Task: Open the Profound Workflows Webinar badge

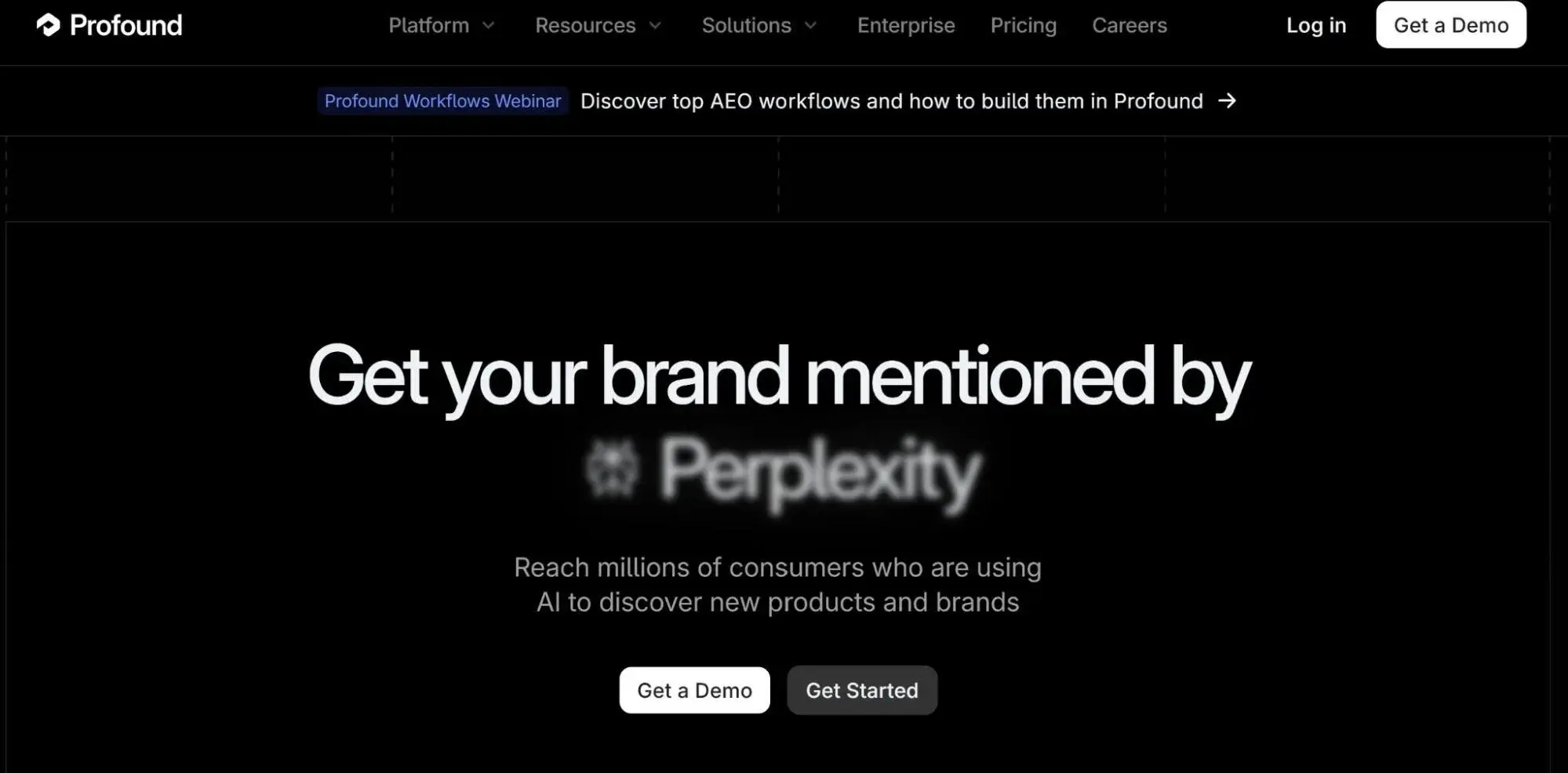Action: click(x=442, y=100)
